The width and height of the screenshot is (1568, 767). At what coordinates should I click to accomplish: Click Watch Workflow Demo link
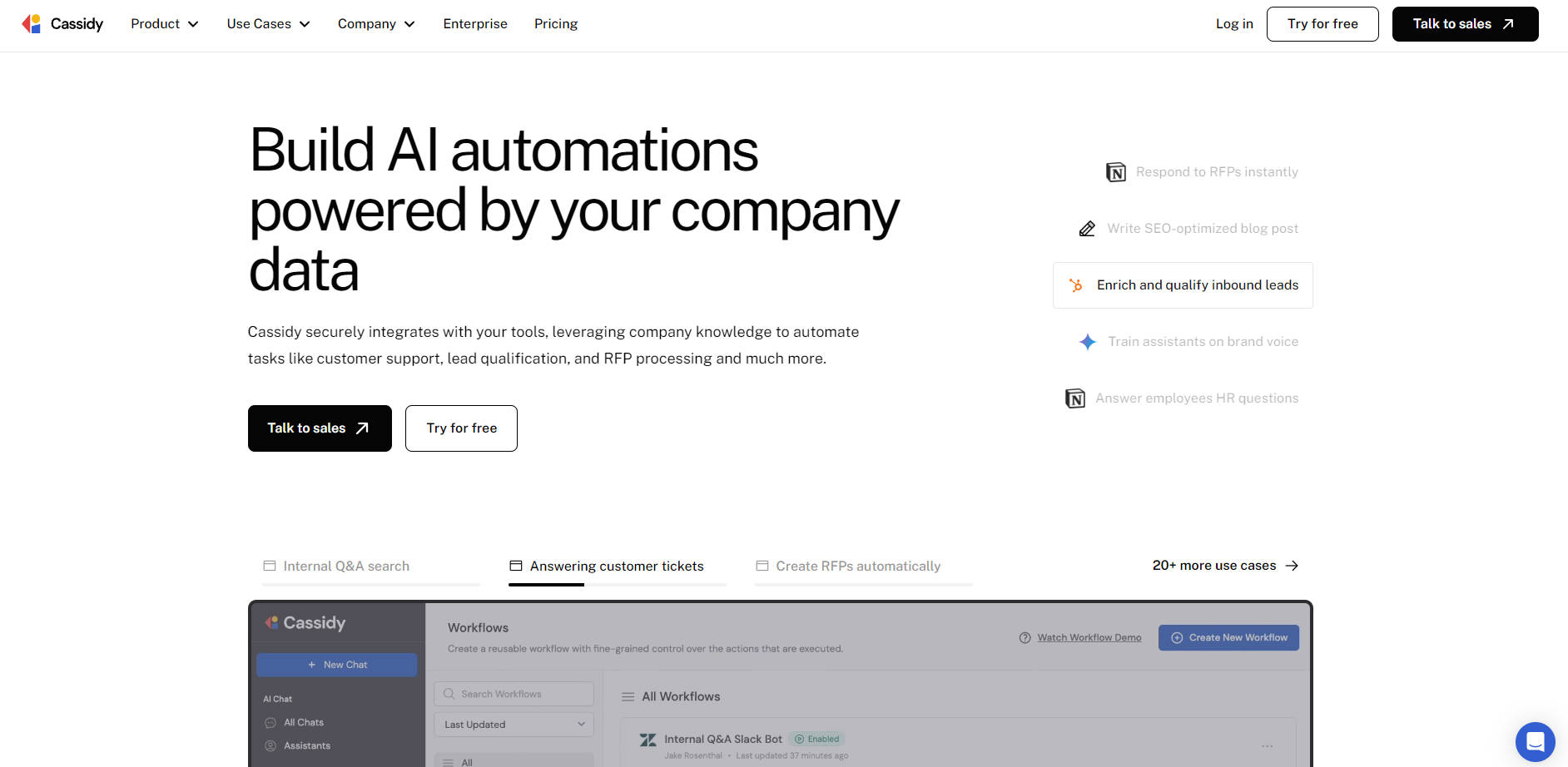[1089, 638]
